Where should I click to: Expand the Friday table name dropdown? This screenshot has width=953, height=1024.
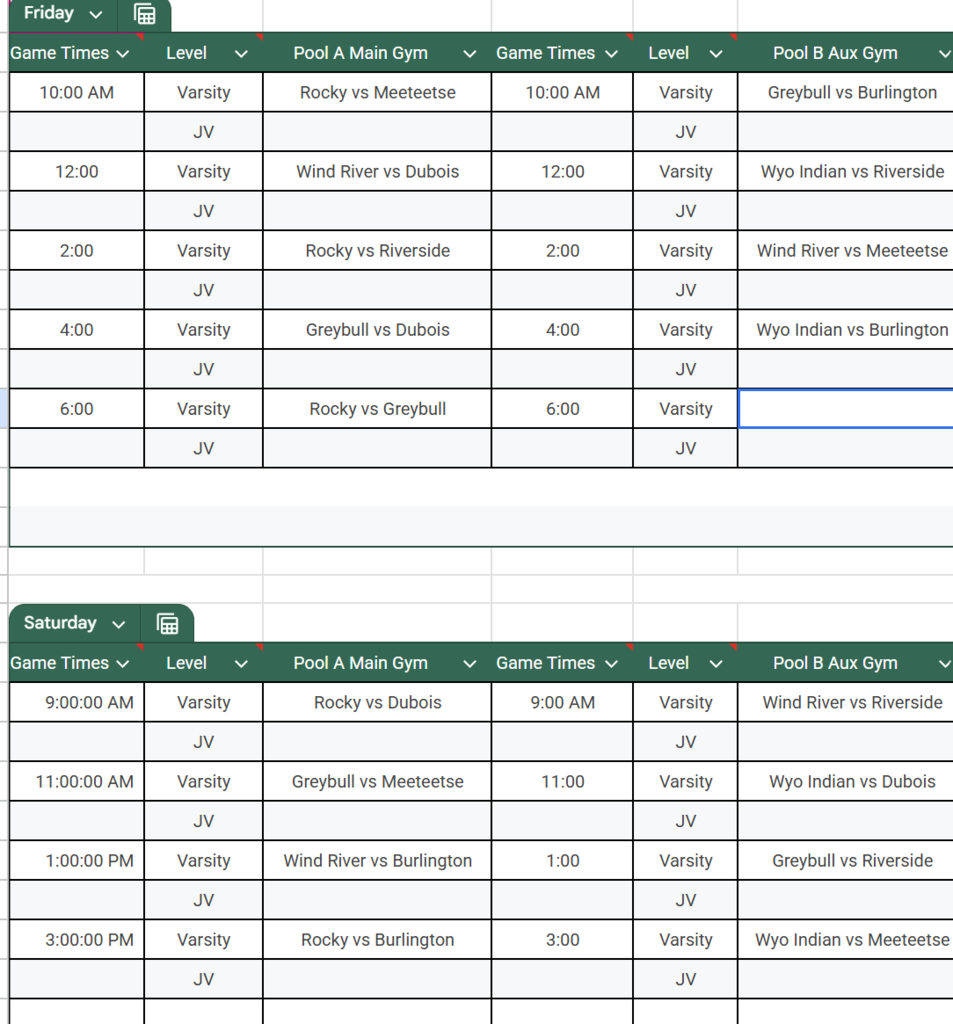(x=95, y=14)
